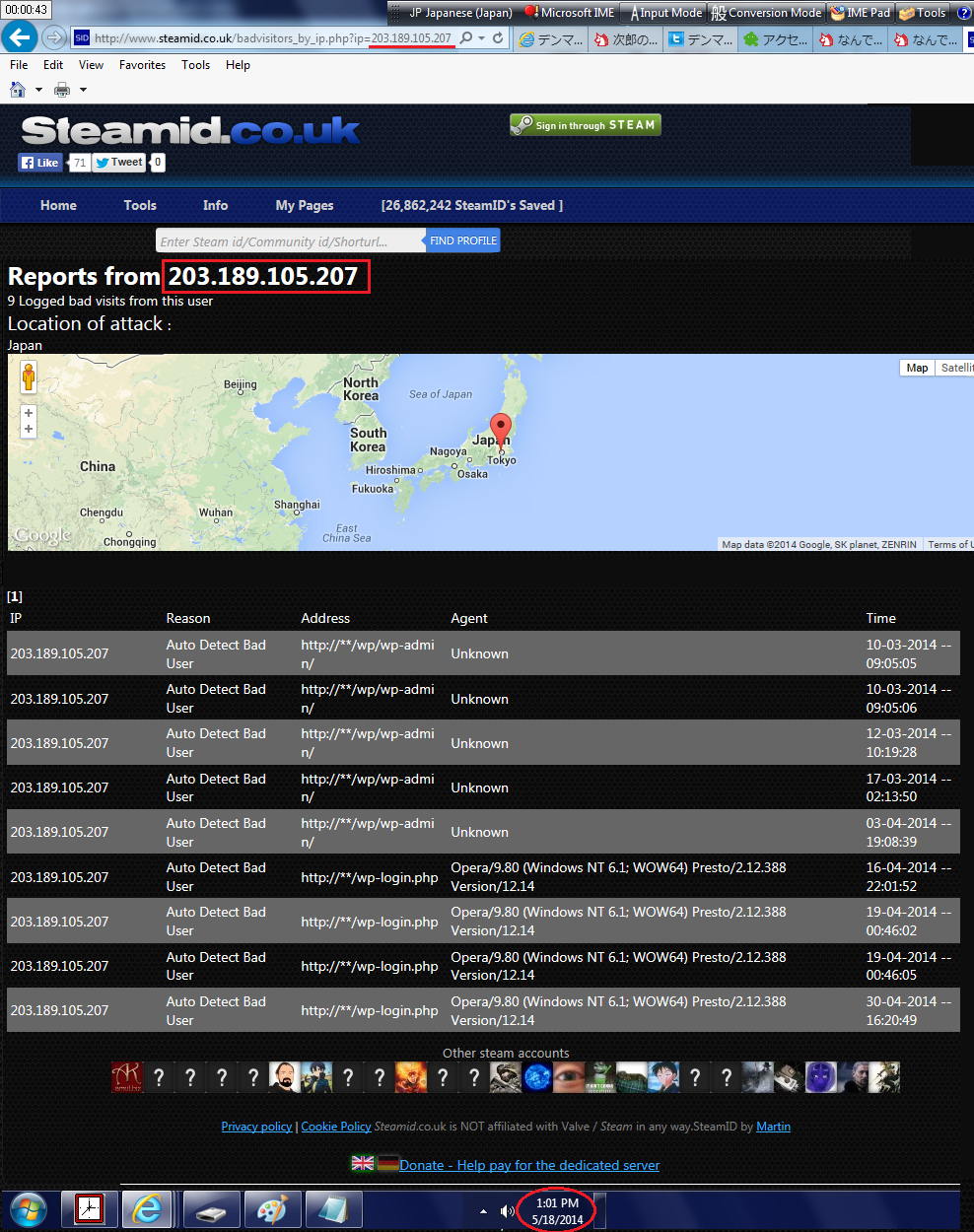Click the Street View pegman icon on map
The width and height of the screenshot is (974, 1232).
click(x=29, y=376)
